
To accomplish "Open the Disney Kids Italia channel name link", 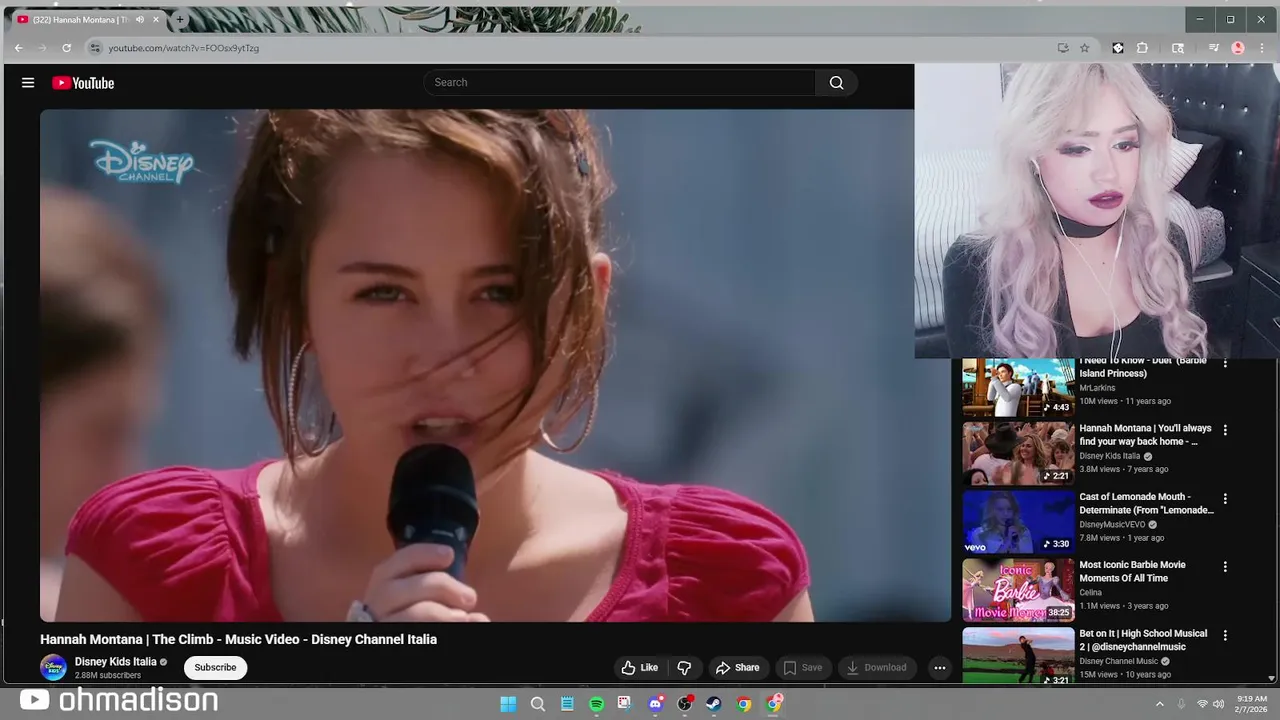I will point(116,662).
